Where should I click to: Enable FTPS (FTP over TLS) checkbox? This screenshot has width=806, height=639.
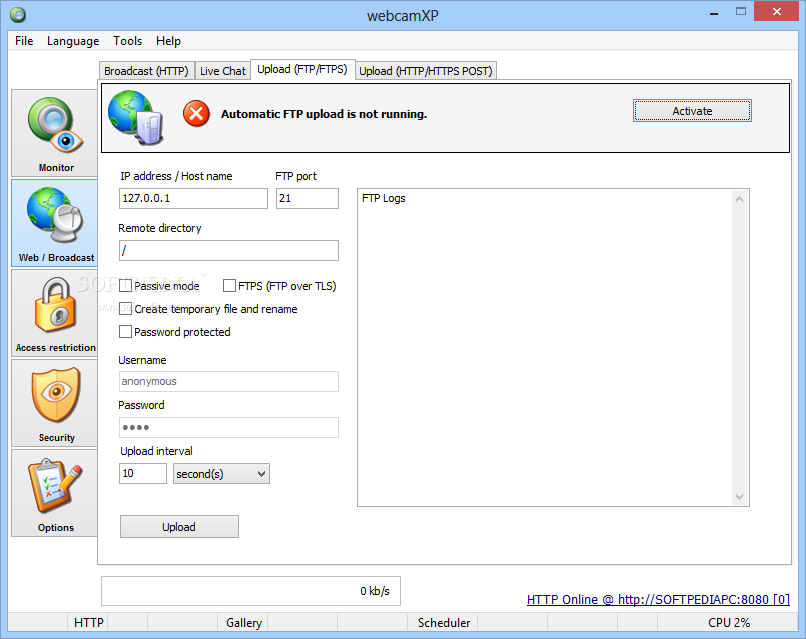(229, 285)
